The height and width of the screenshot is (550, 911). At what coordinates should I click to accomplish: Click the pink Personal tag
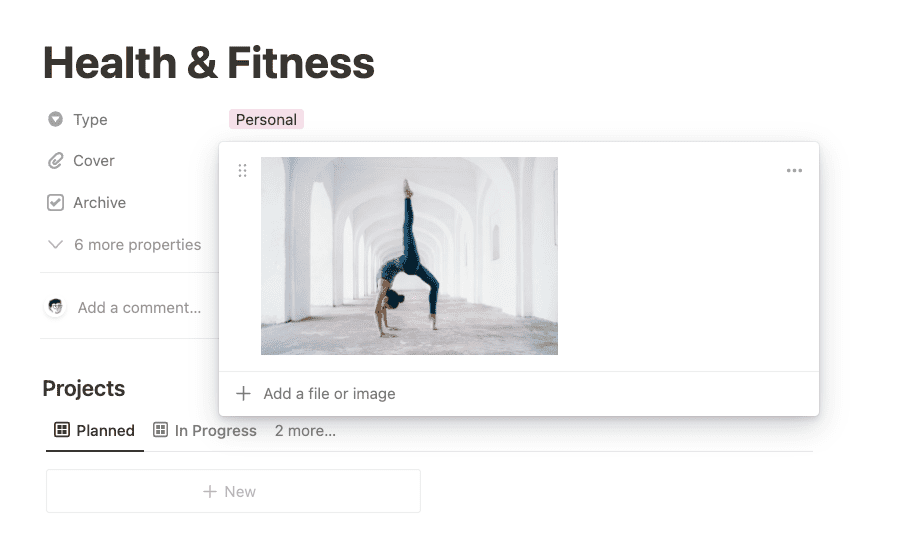tap(266, 120)
